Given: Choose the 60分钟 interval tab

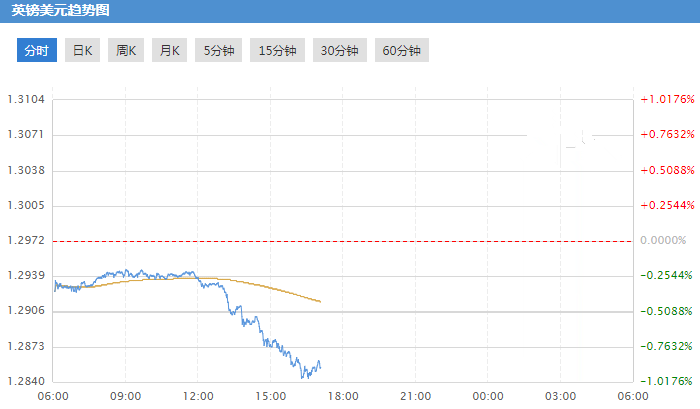Looking at the screenshot, I should (401, 51).
